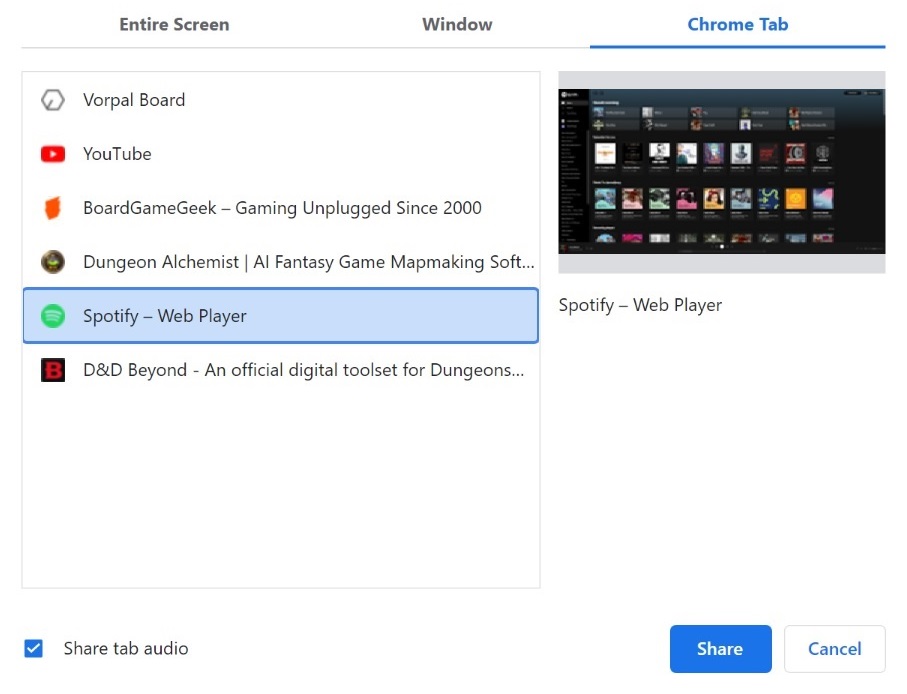Click the Vorpal Board hexagon icon

pyautogui.click(x=52, y=100)
